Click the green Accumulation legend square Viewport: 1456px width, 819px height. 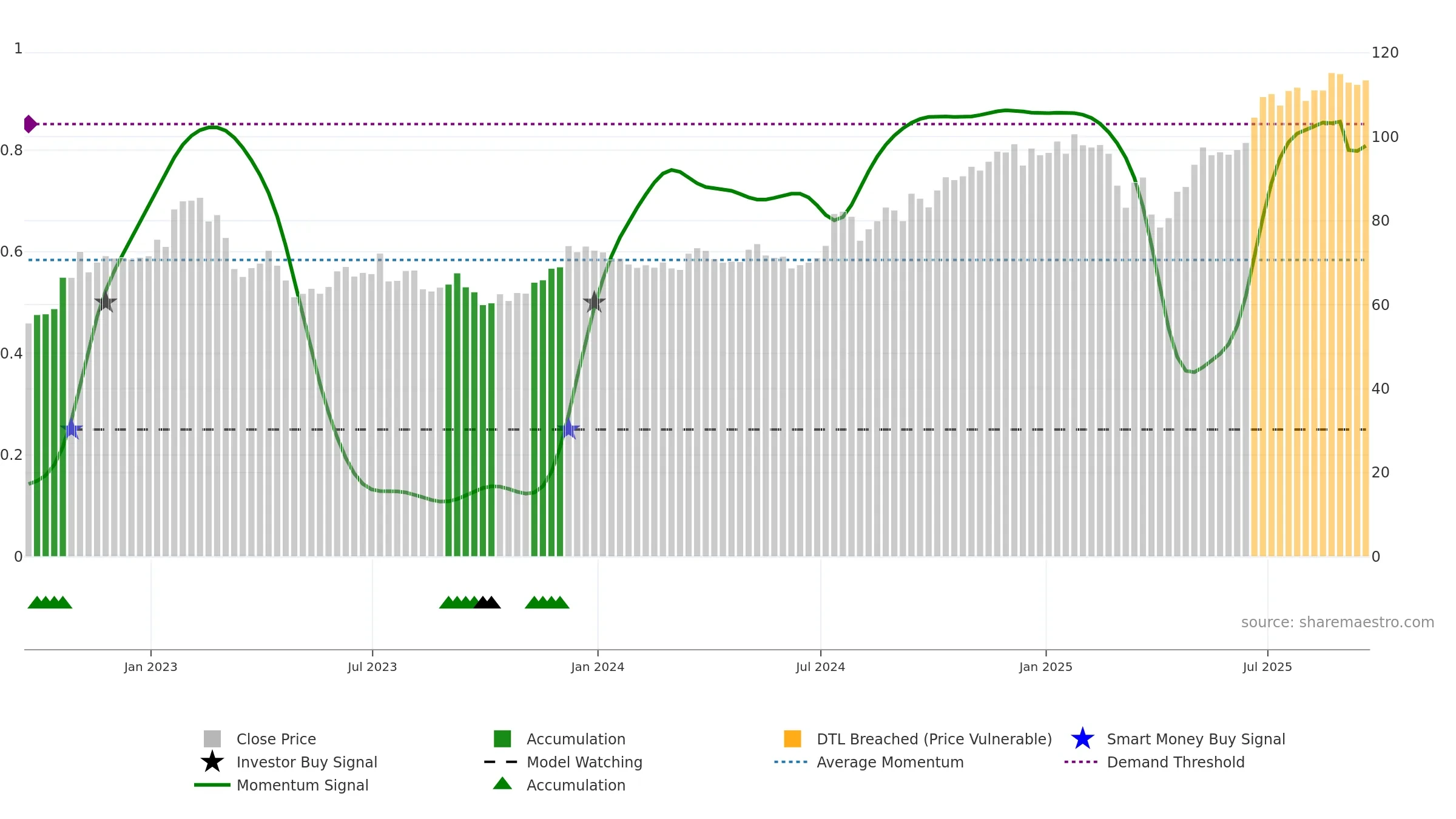pos(502,739)
